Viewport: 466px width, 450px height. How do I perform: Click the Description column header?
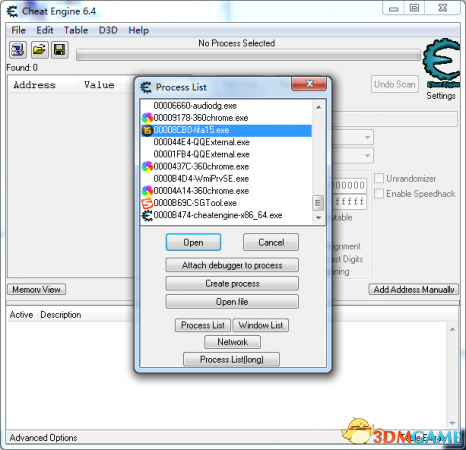(x=61, y=315)
